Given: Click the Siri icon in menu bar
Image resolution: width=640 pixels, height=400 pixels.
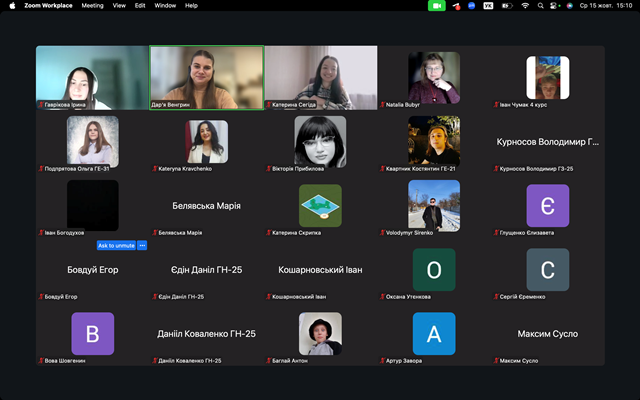Looking at the screenshot, I should coord(571,5).
